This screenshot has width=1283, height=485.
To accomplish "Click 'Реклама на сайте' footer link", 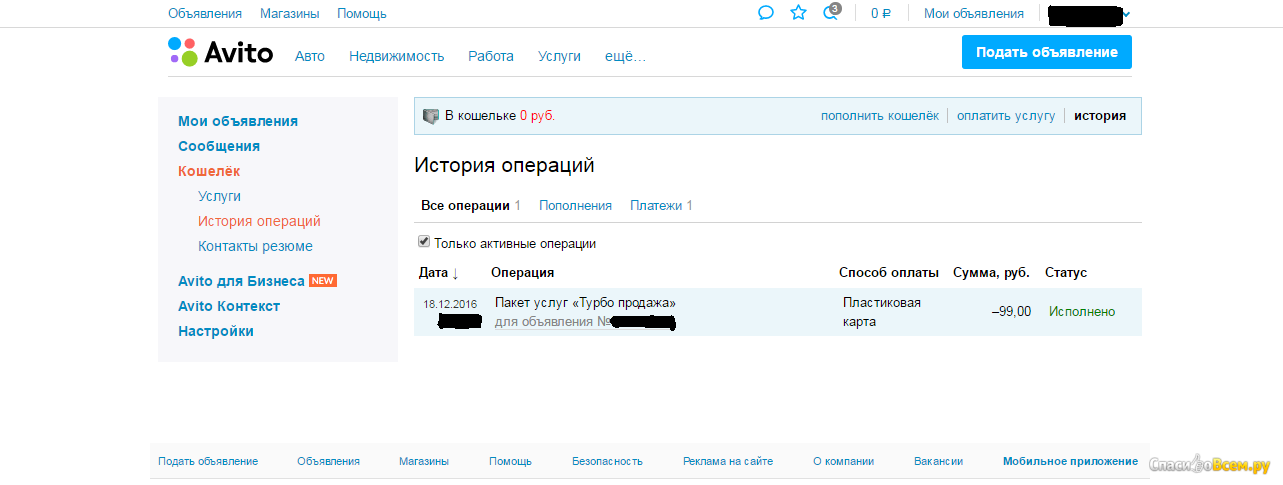I will [x=728, y=461].
